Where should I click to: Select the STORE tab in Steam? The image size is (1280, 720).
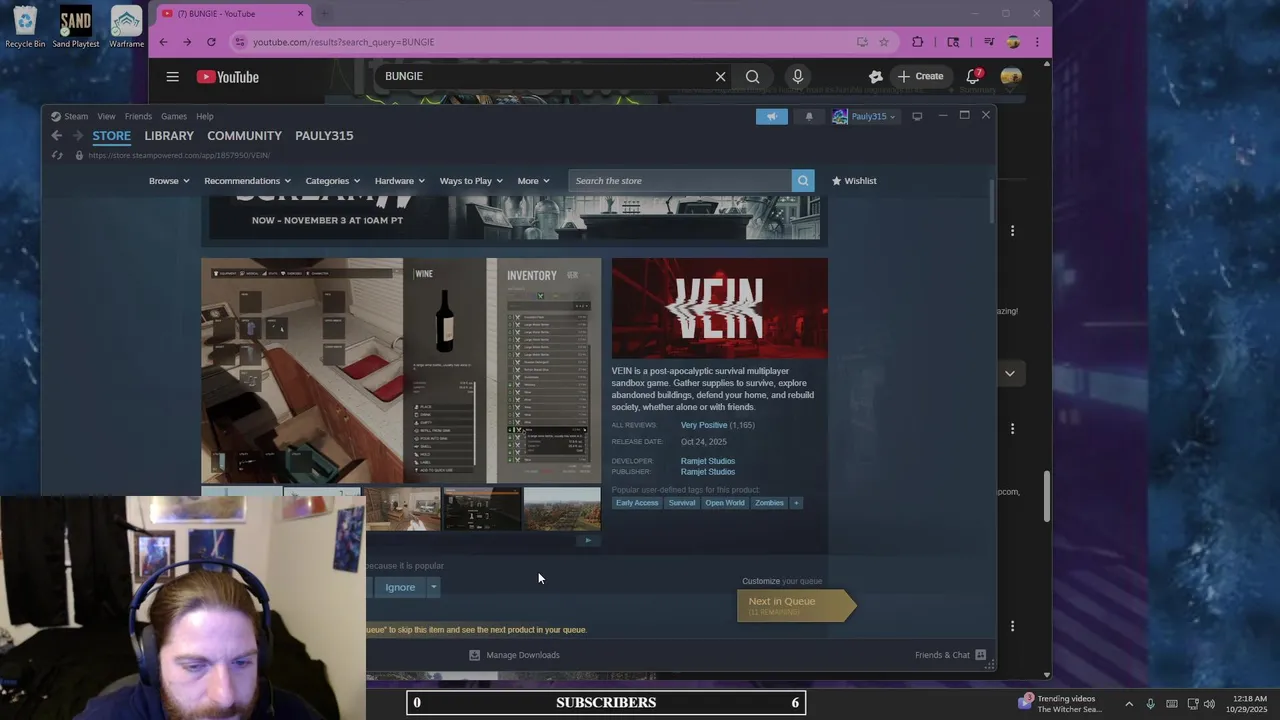tap(112, 136)
